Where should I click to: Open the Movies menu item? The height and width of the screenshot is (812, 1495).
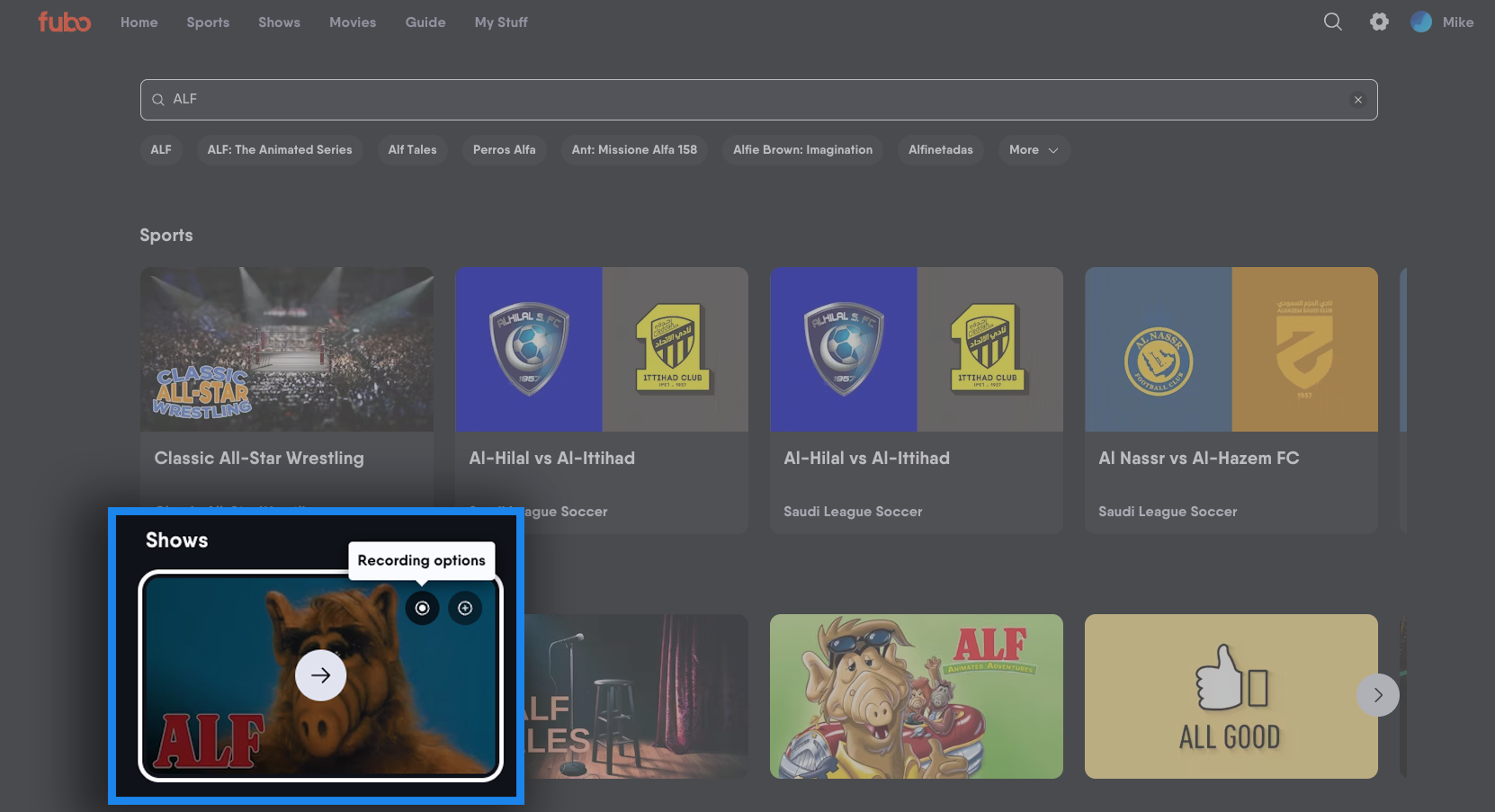(353, 22)
